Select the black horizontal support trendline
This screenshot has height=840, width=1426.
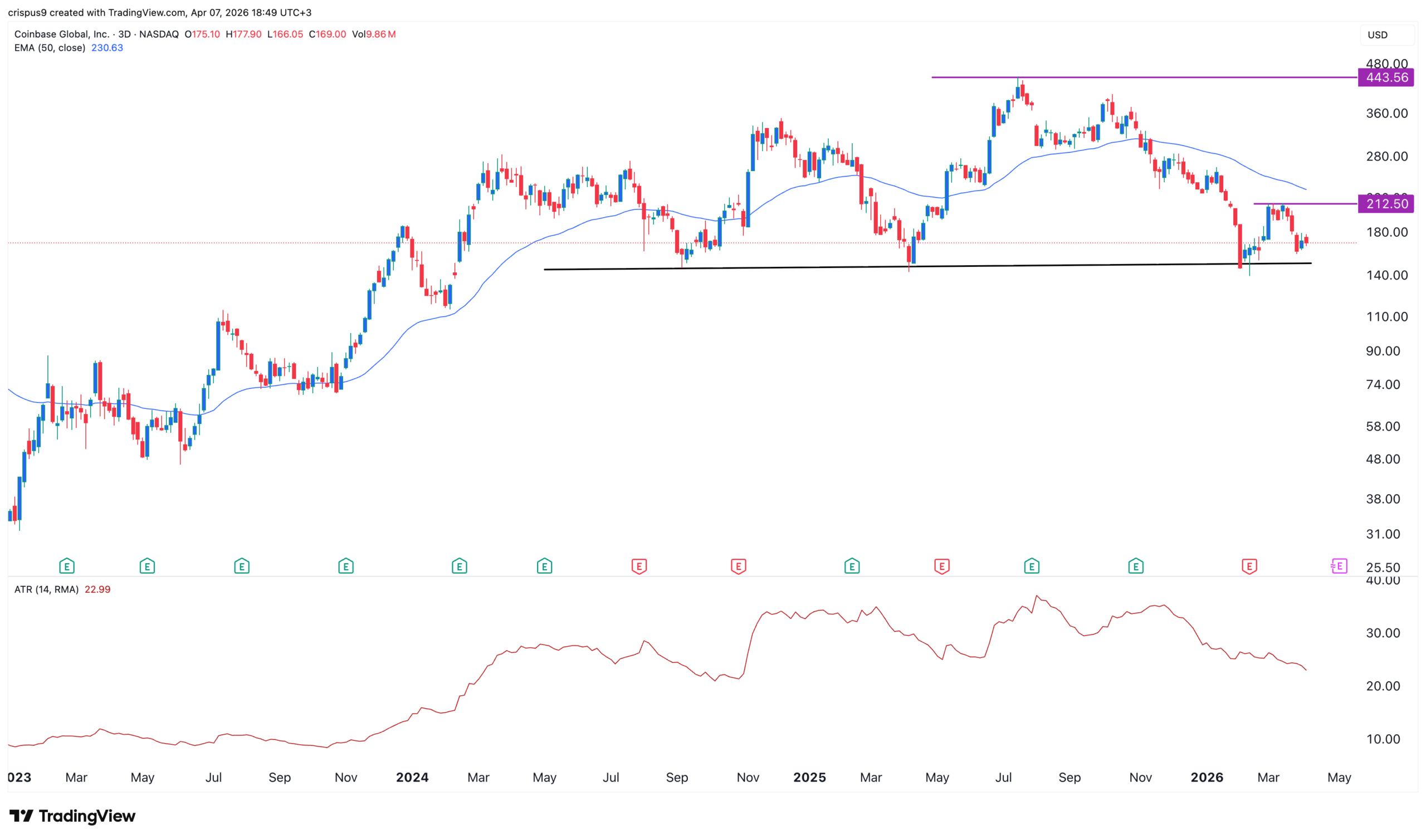click(x=792, y=267)
